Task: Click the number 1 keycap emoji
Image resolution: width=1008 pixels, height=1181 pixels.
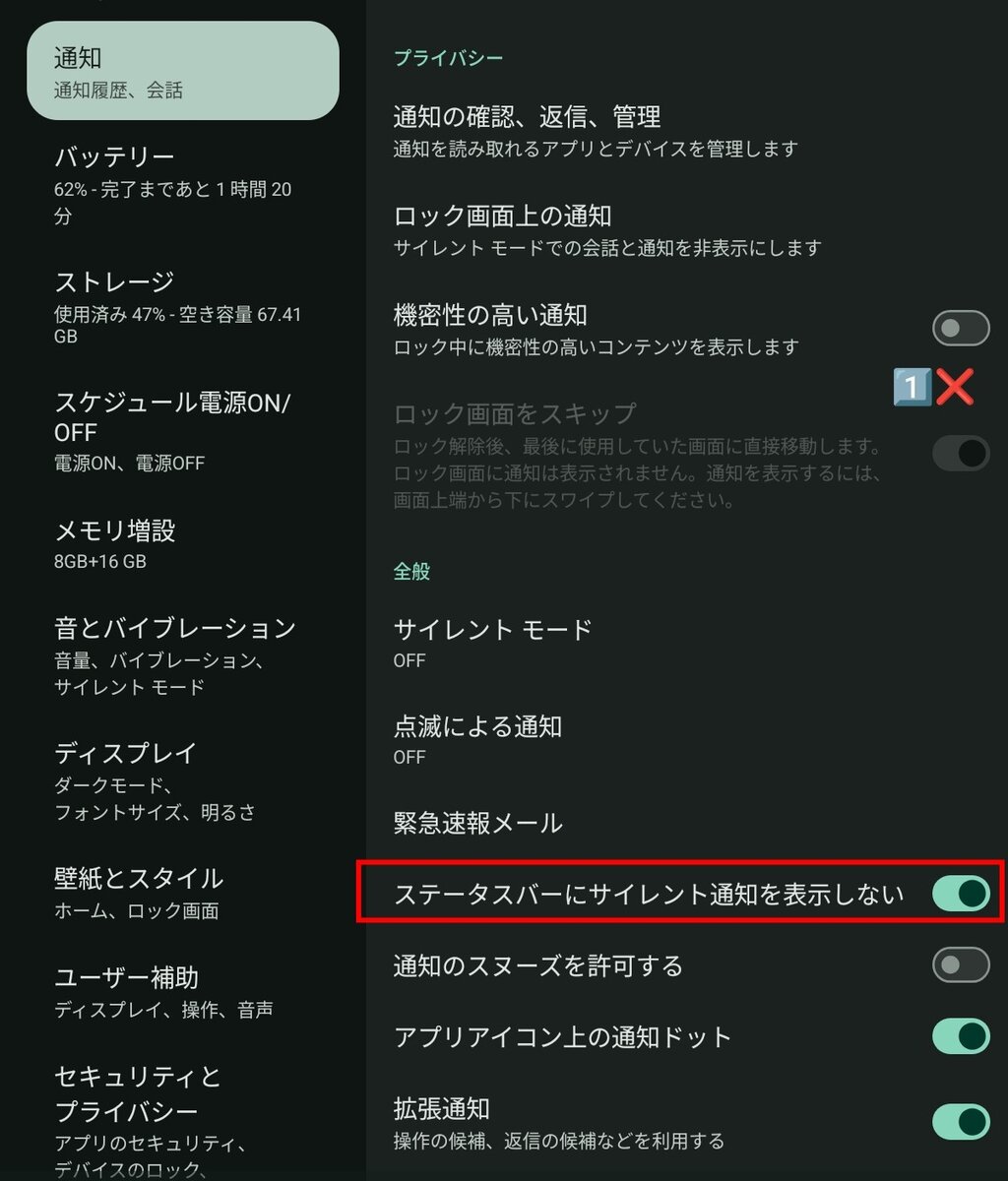Action: 912,388
